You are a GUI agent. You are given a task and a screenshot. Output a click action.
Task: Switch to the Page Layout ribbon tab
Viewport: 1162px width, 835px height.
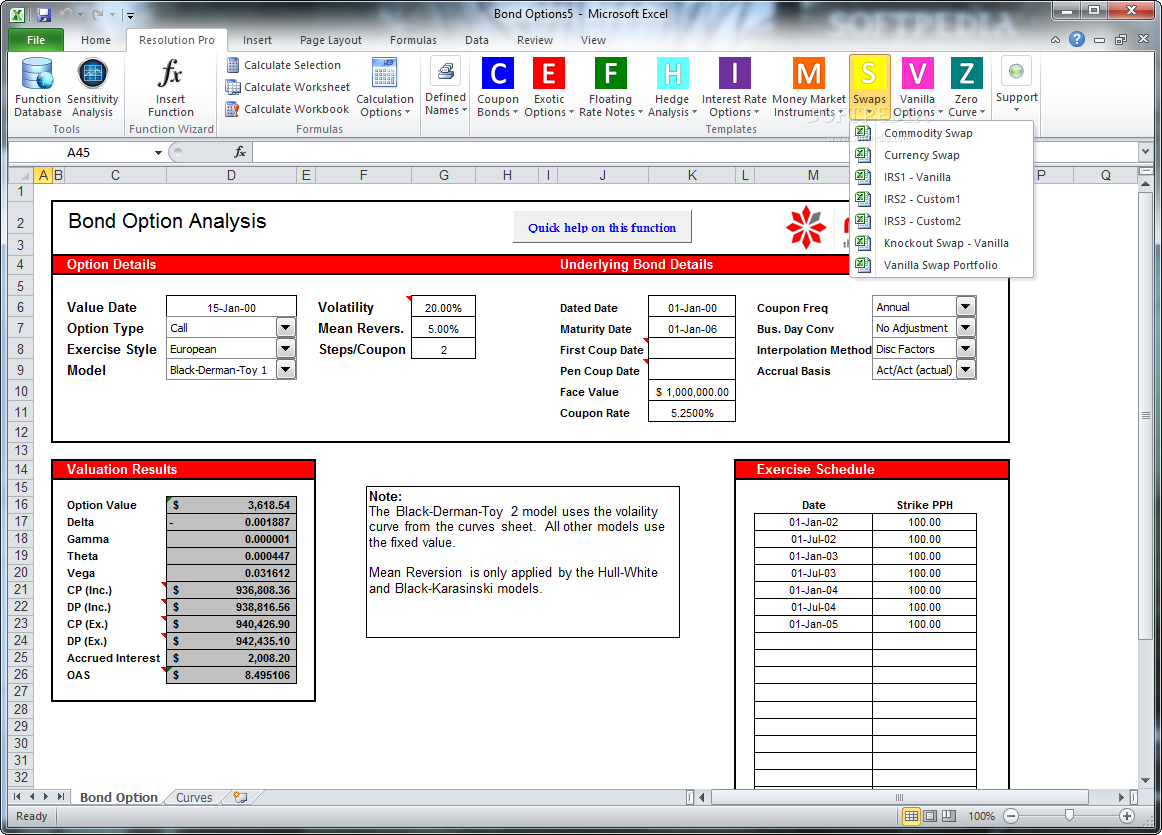click(331, 40)
